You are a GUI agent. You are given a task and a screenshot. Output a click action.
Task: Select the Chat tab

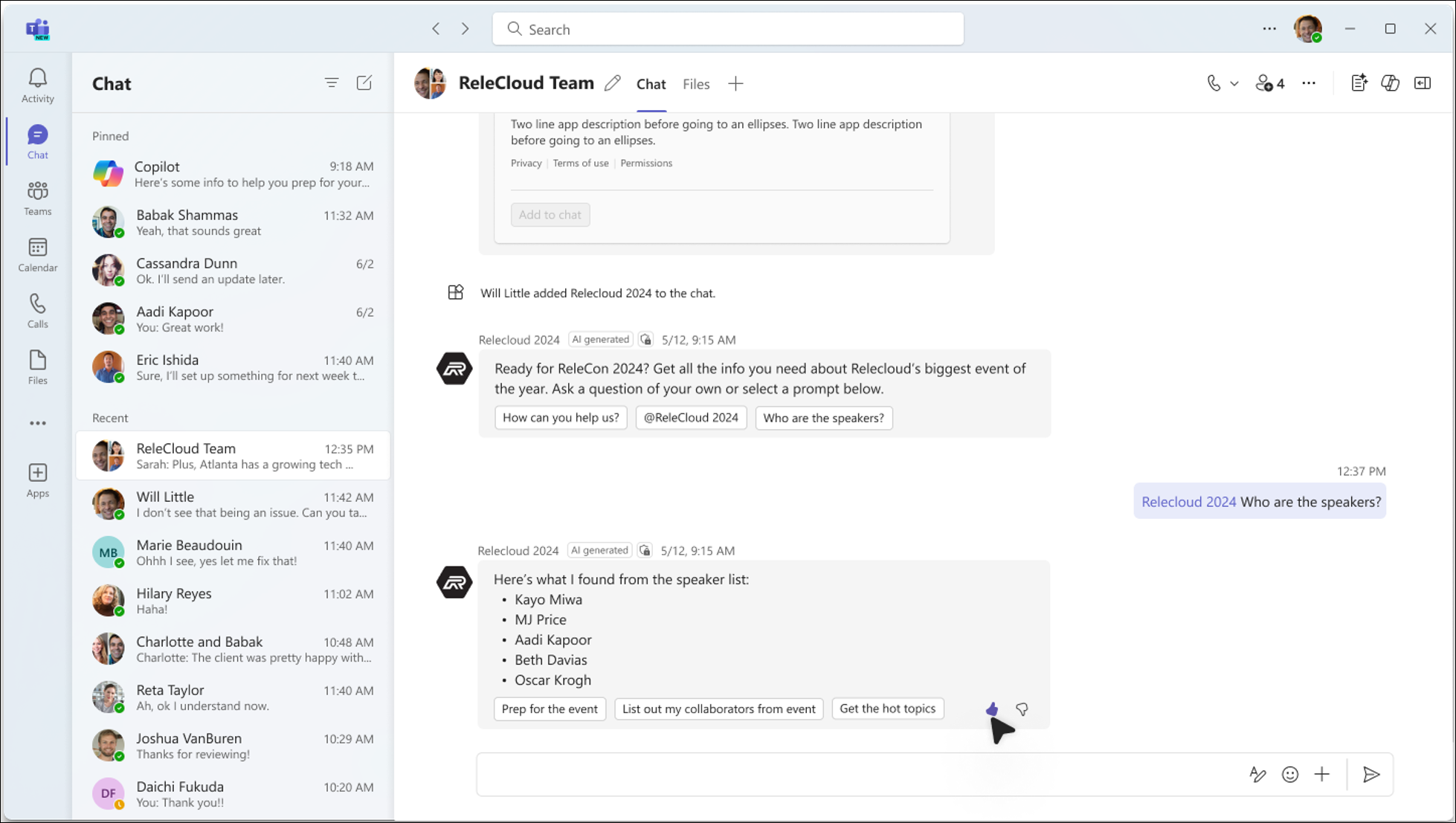(x=651, y=84)
